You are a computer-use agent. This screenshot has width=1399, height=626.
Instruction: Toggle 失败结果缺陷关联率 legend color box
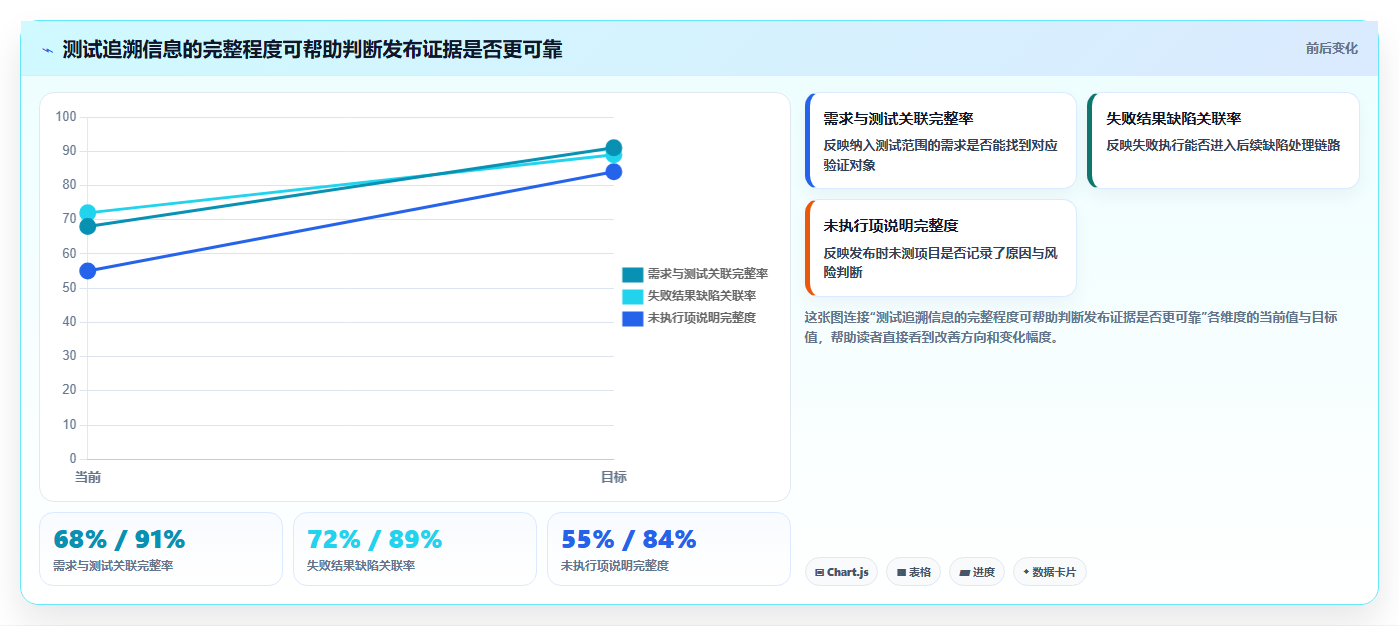click(632, 296)
